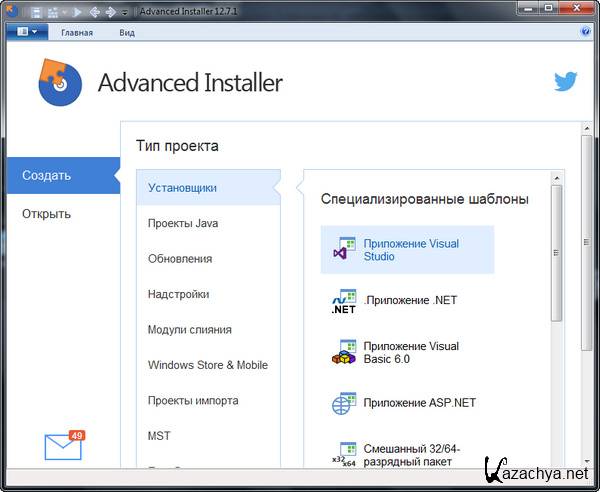This screenshot has width=600, height=492.
Task: Click the Save icon in title bar
Action: (37, 12)
